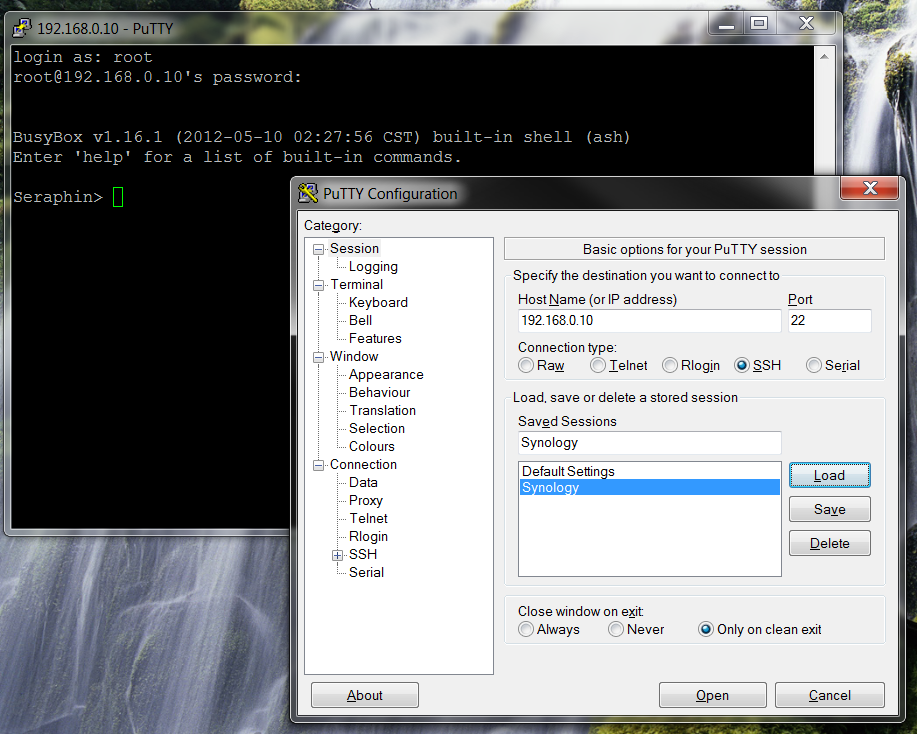Select Default Settings in saved sessions
The image size is (917, 734).
649,471
